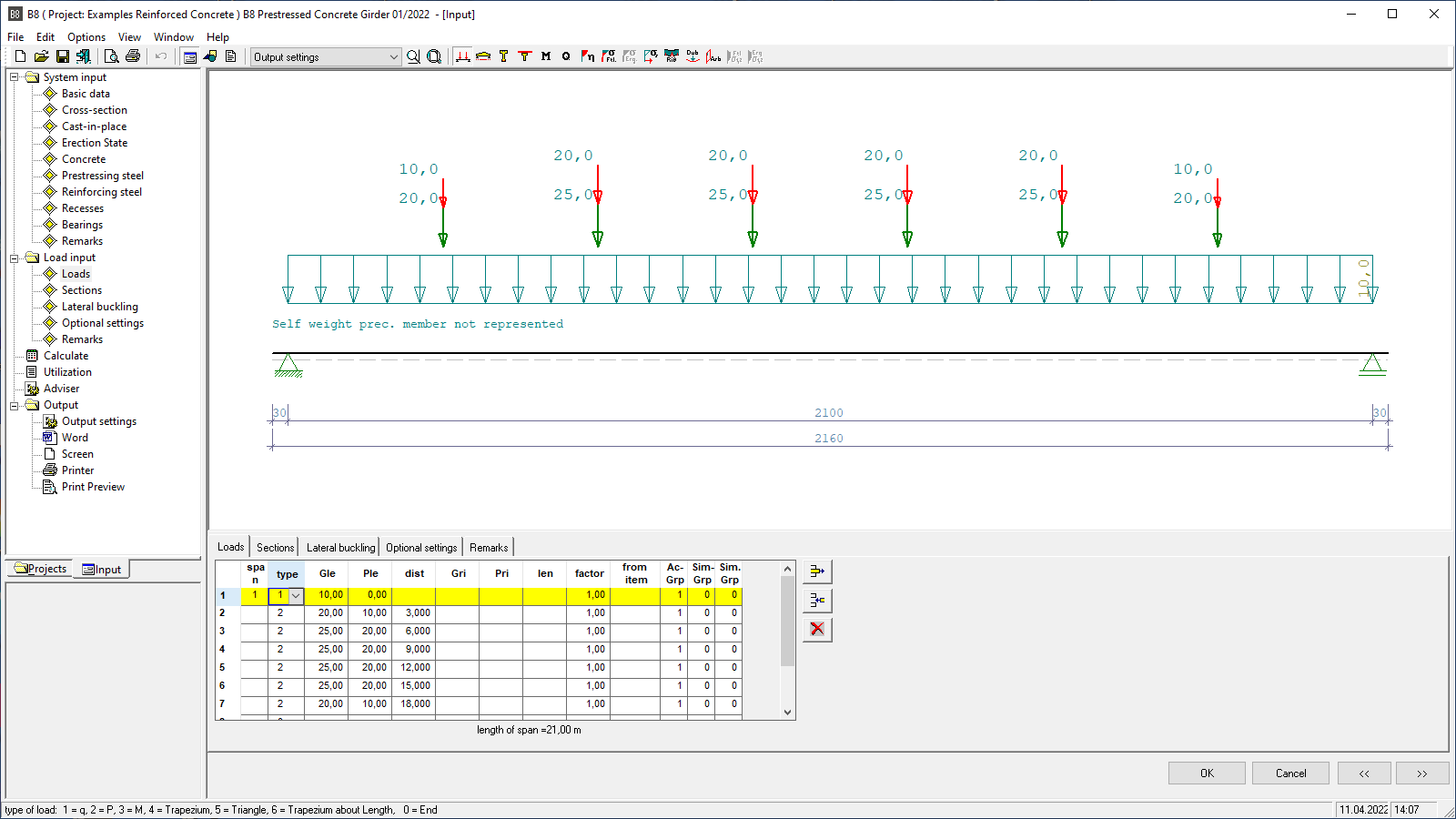Open the Edit menu

(x=45, y=37)
